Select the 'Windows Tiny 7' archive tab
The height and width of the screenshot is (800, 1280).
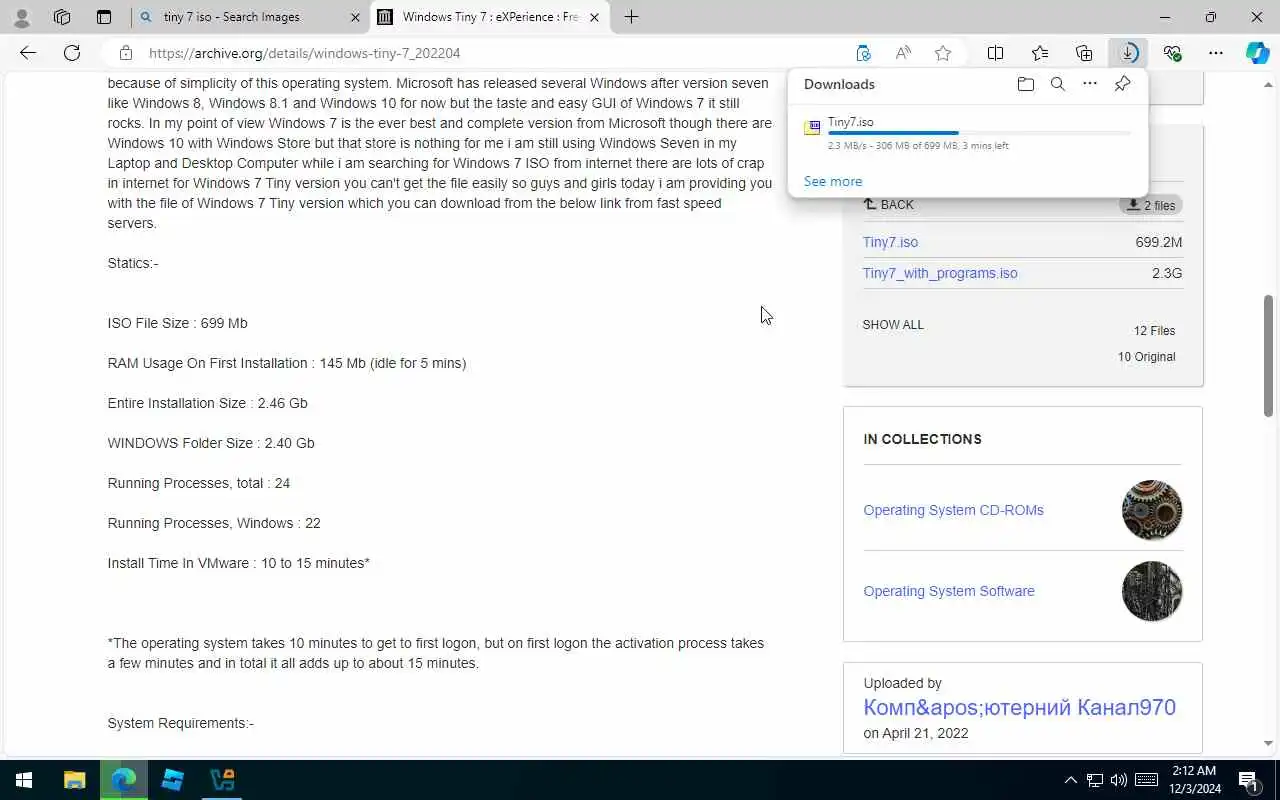coord(490,17)
